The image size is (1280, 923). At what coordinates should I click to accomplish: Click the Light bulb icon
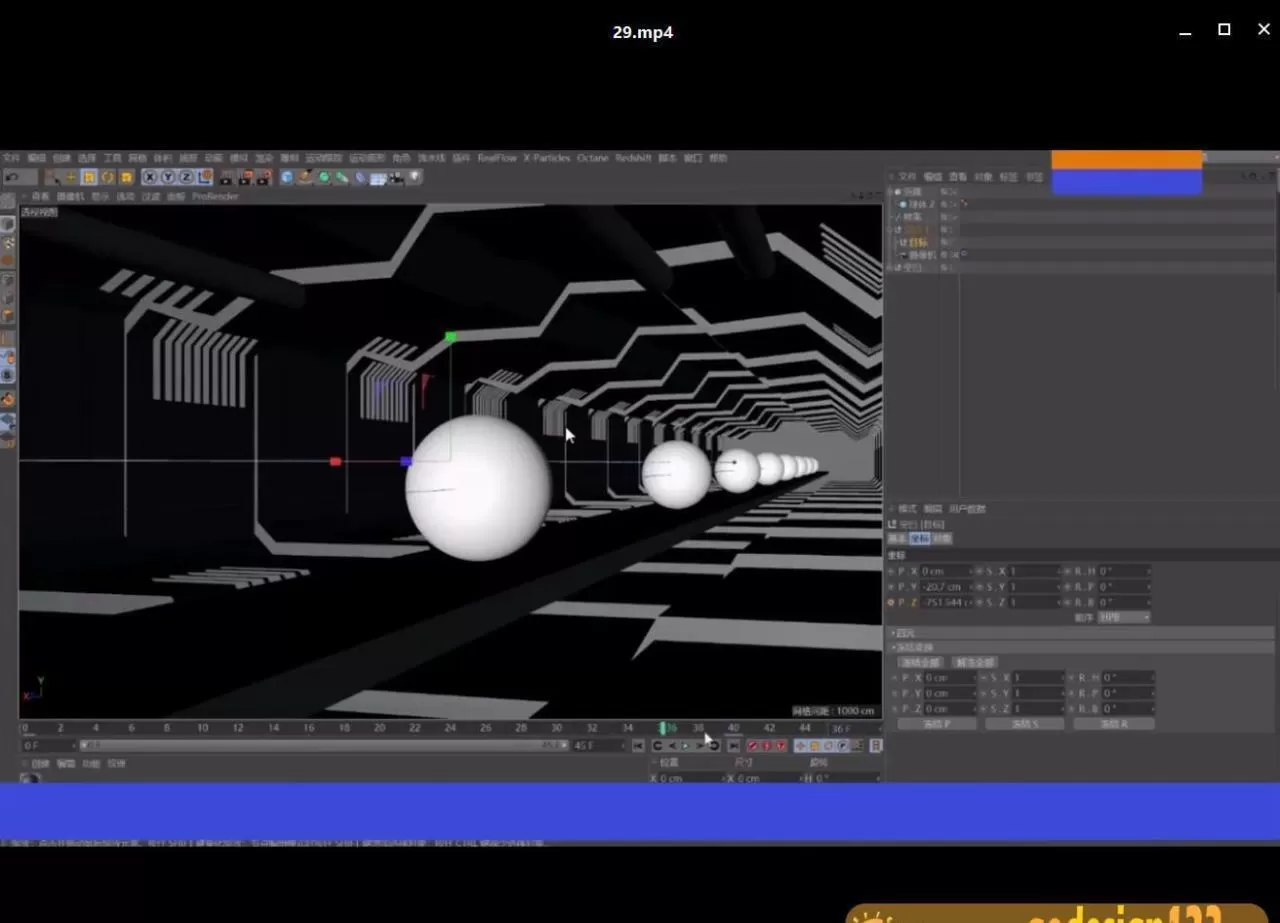pos(414,177)
